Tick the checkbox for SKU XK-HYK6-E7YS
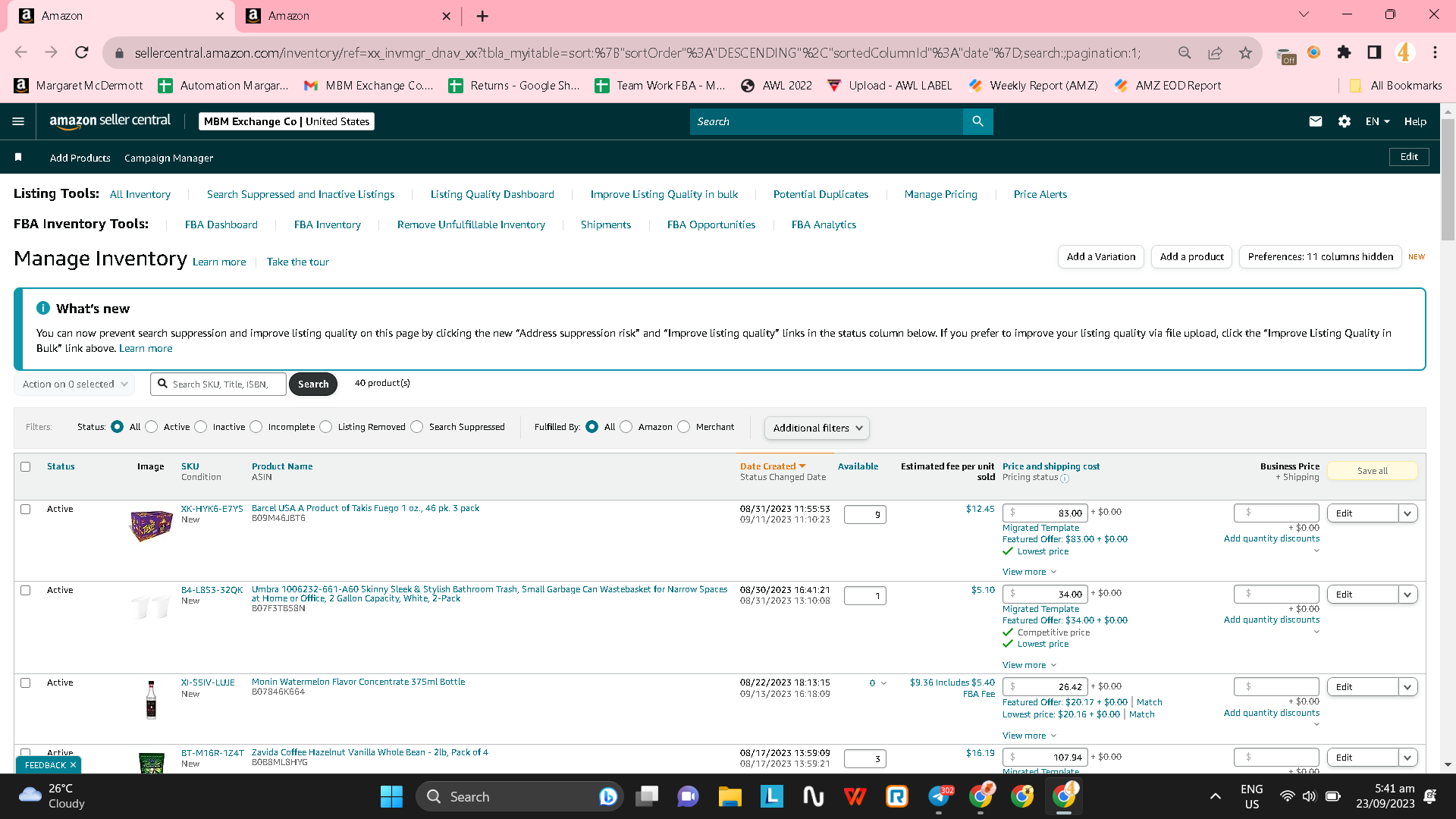The height and width of the screenshot is (819, 1456). coord(26,509)
